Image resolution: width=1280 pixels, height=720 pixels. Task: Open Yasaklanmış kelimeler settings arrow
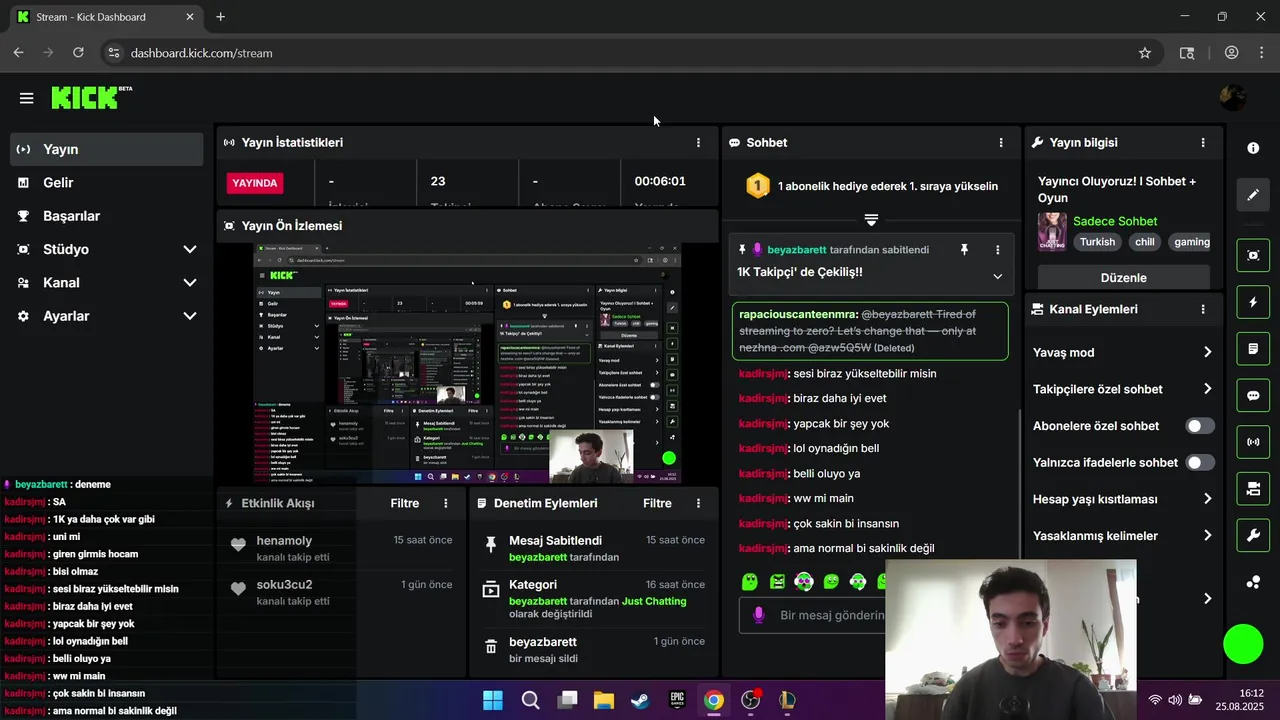(1207, 536)
